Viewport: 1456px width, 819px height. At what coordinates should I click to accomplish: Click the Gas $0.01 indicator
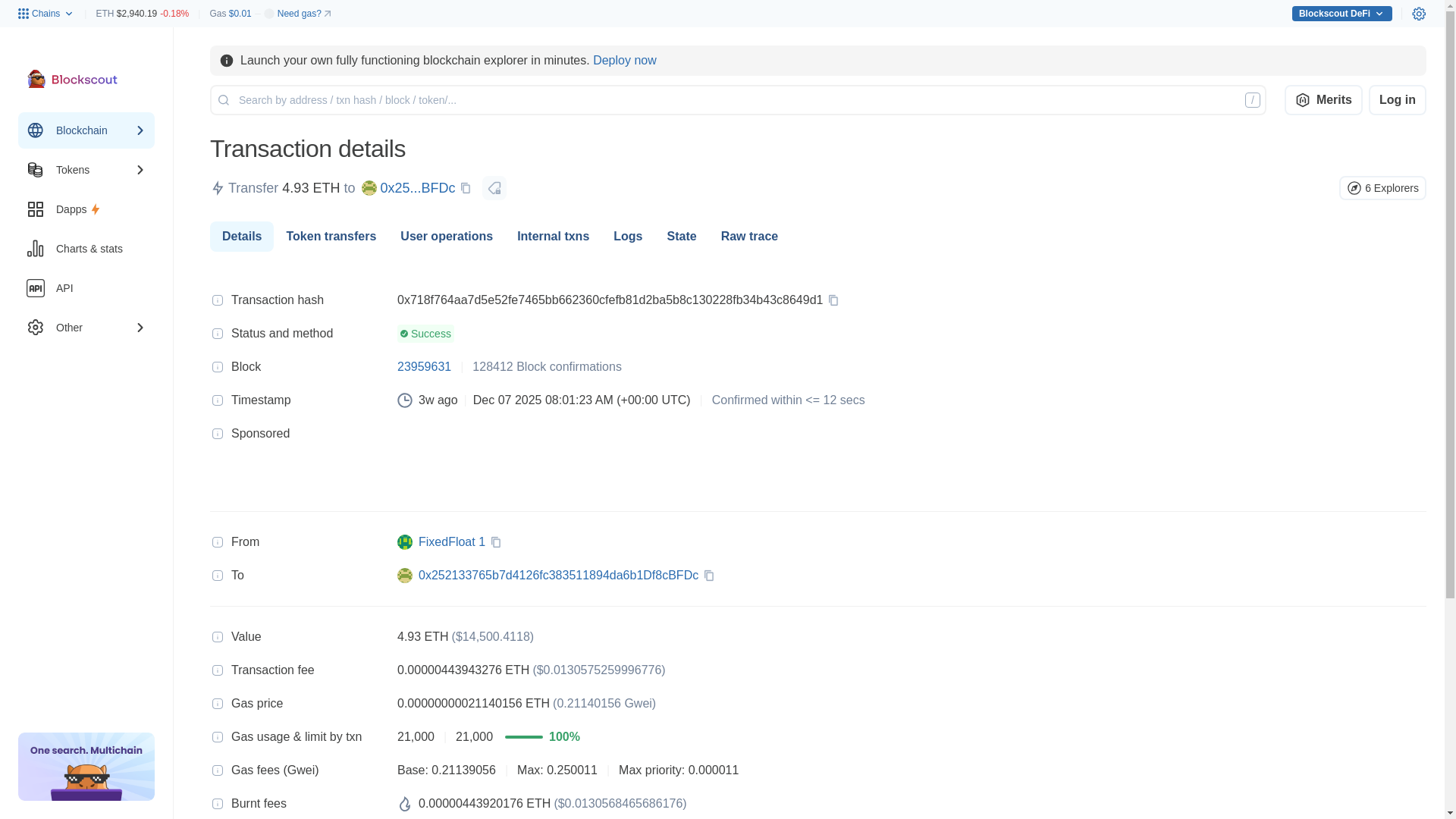[x=231, y=14]
